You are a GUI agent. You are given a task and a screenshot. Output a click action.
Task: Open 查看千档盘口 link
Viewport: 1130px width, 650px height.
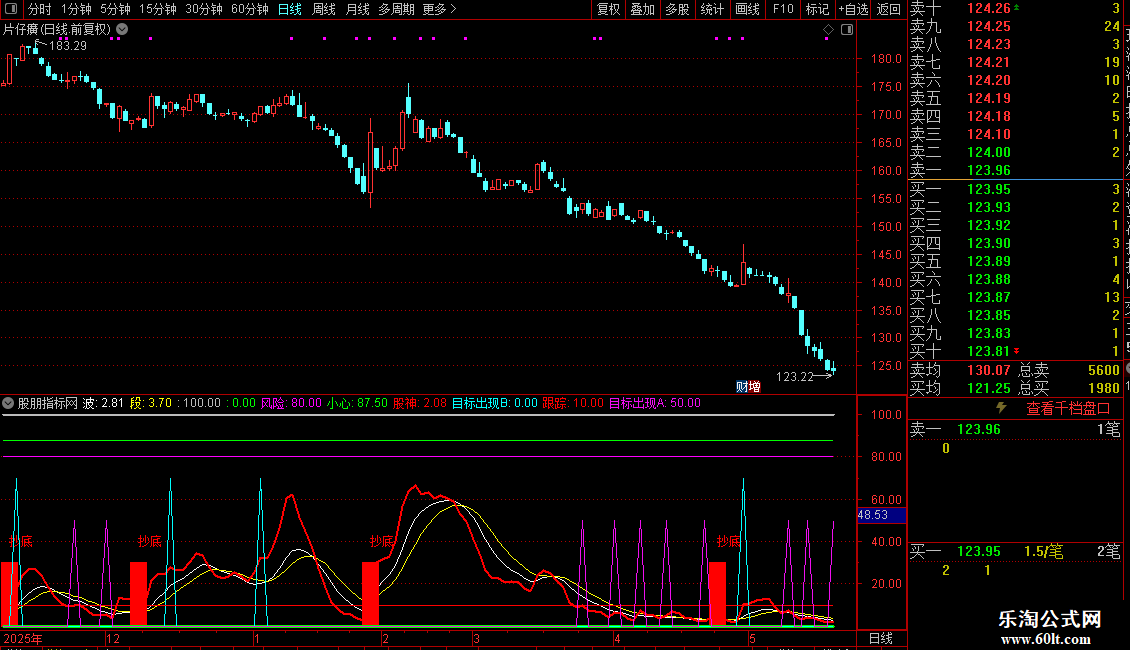[1068, 409]
